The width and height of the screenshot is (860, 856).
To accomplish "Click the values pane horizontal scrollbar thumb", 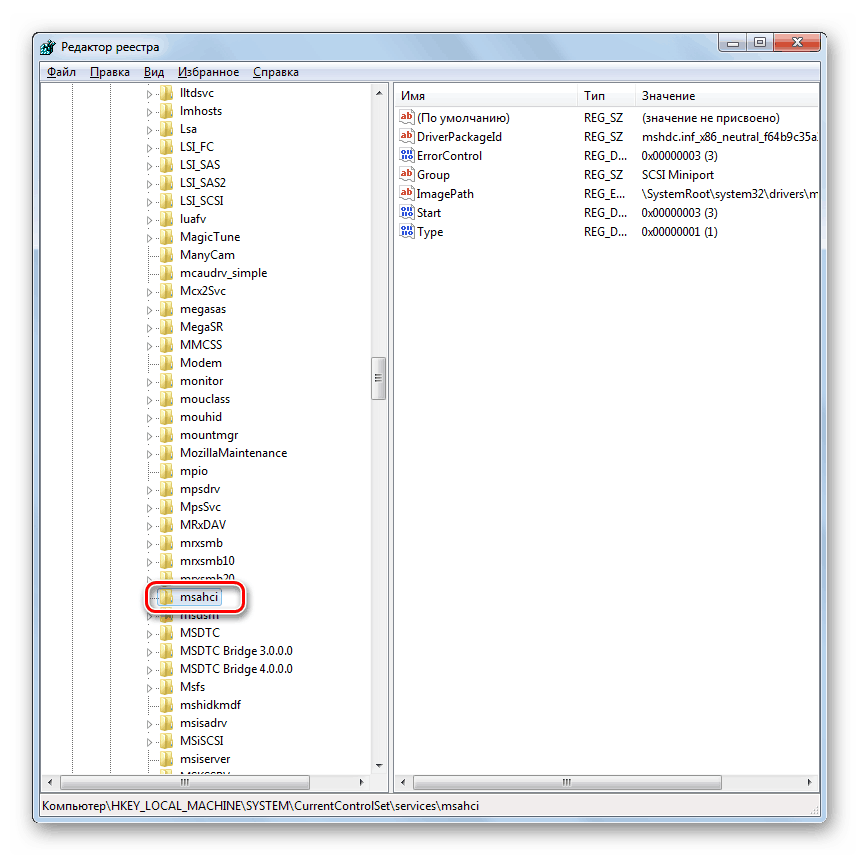I will (567, 783).
